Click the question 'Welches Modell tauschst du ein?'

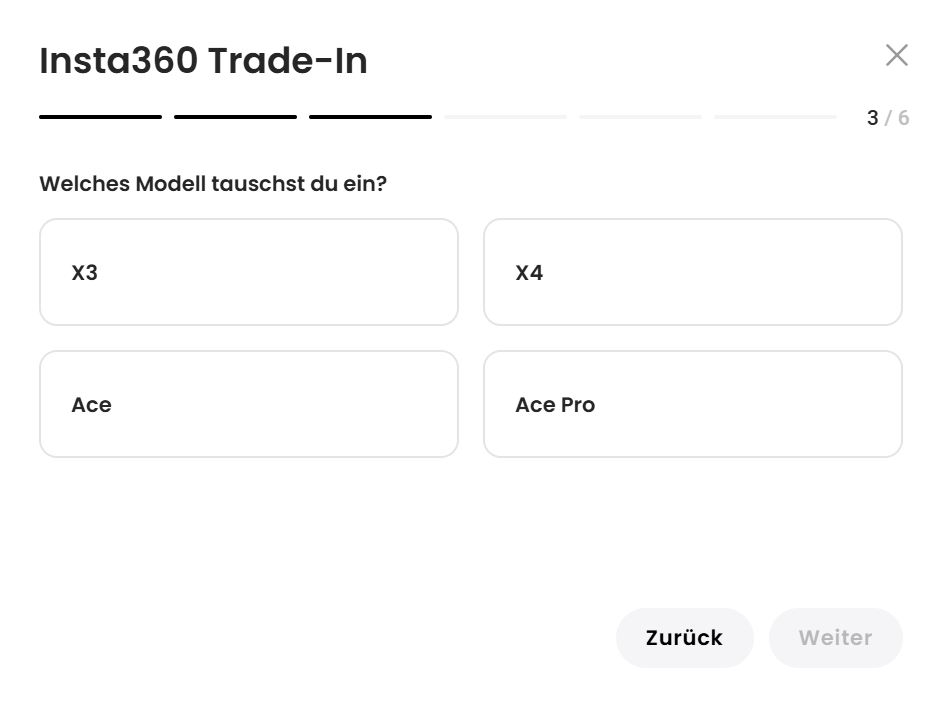(x=212, y=184)
